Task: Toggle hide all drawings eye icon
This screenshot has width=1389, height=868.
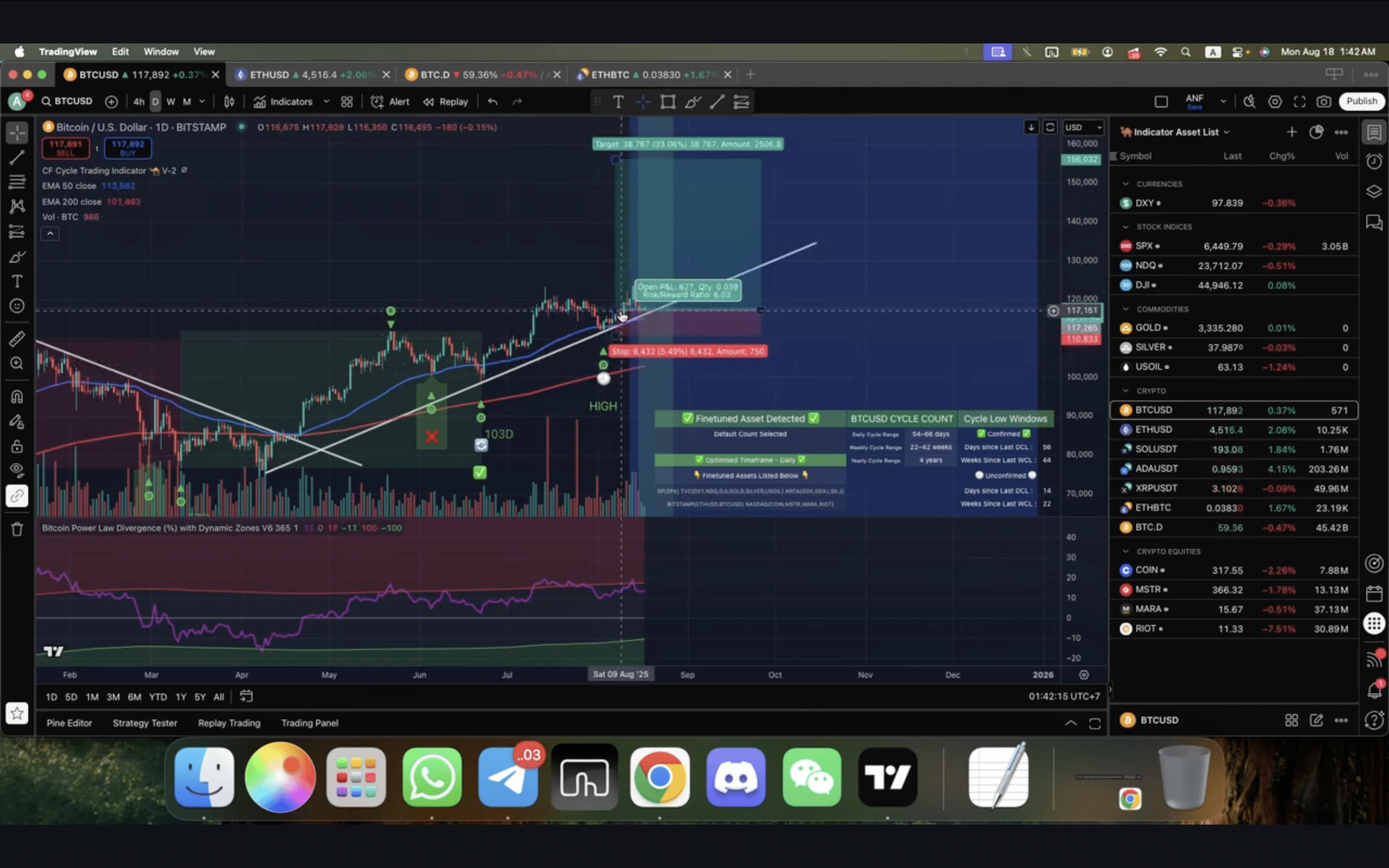Action: (17, 470)
